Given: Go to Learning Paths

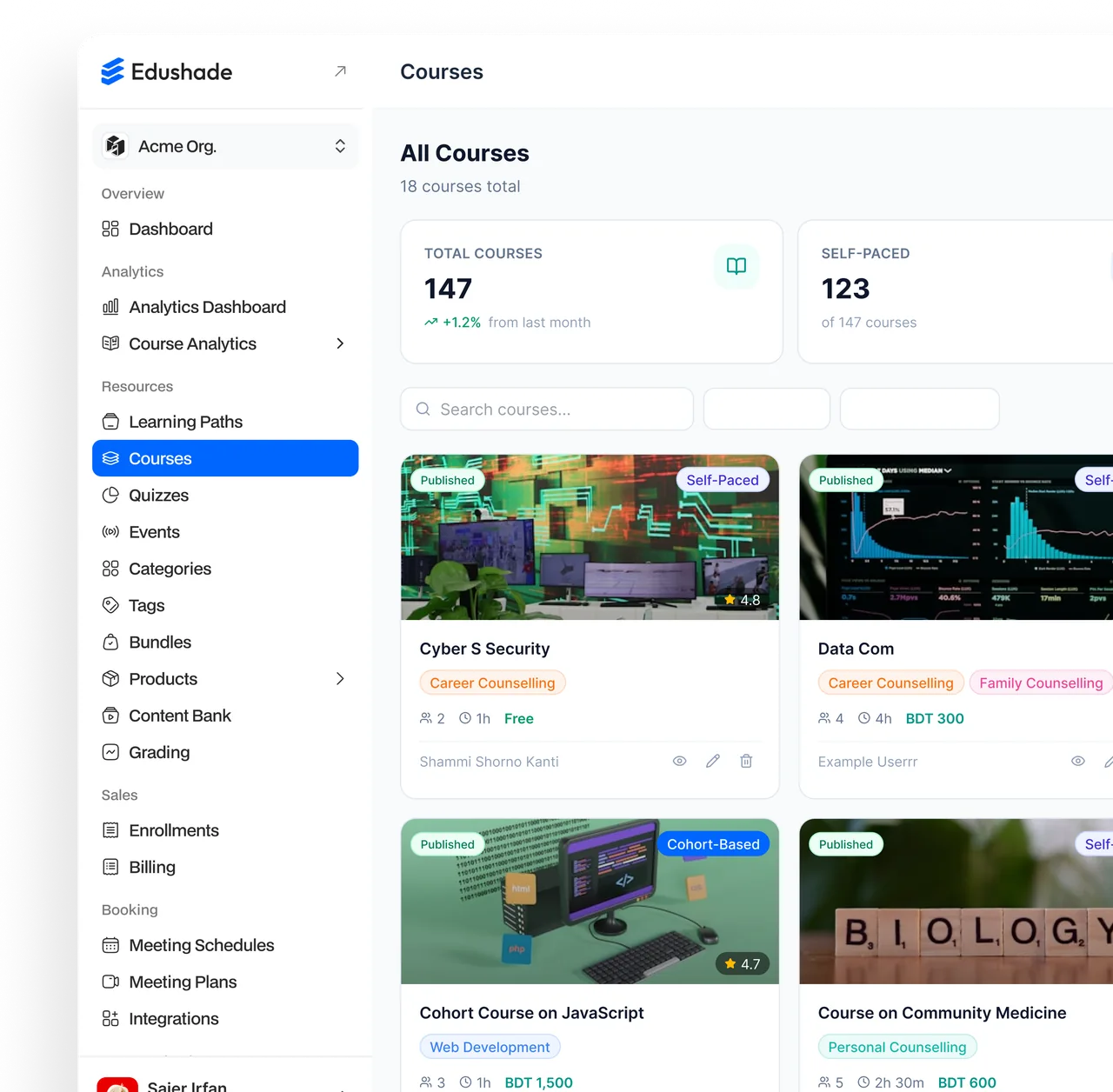Looking at the screenshot, I should coord(225,422).
